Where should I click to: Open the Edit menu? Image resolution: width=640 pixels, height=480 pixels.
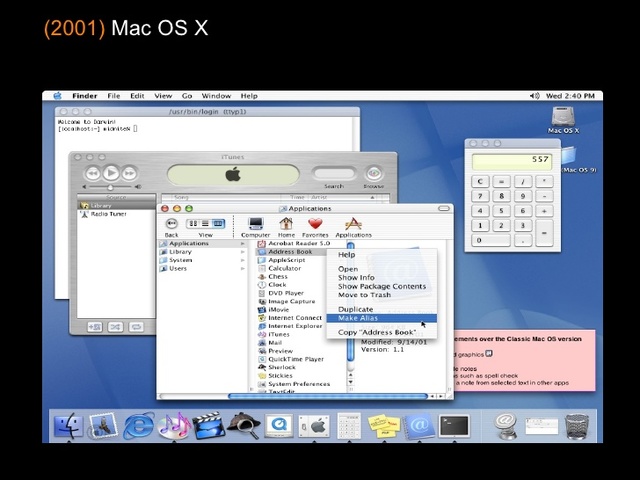point(137,96)
